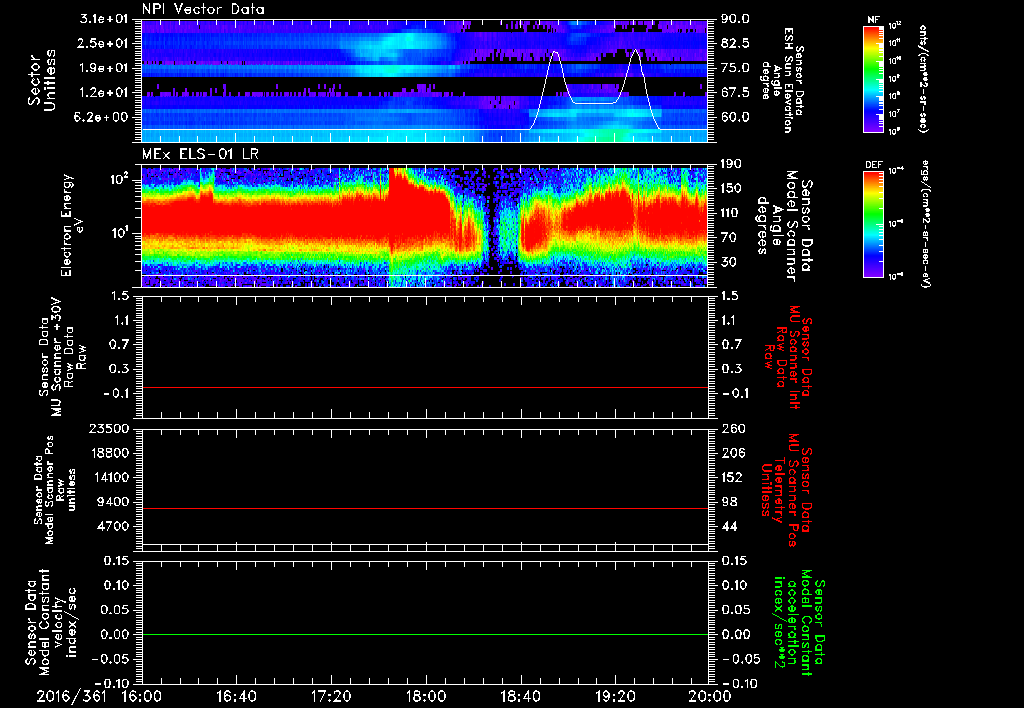Click the '1.2e+01' sector tick value
1024x708 pixels.
click(104, 93)
